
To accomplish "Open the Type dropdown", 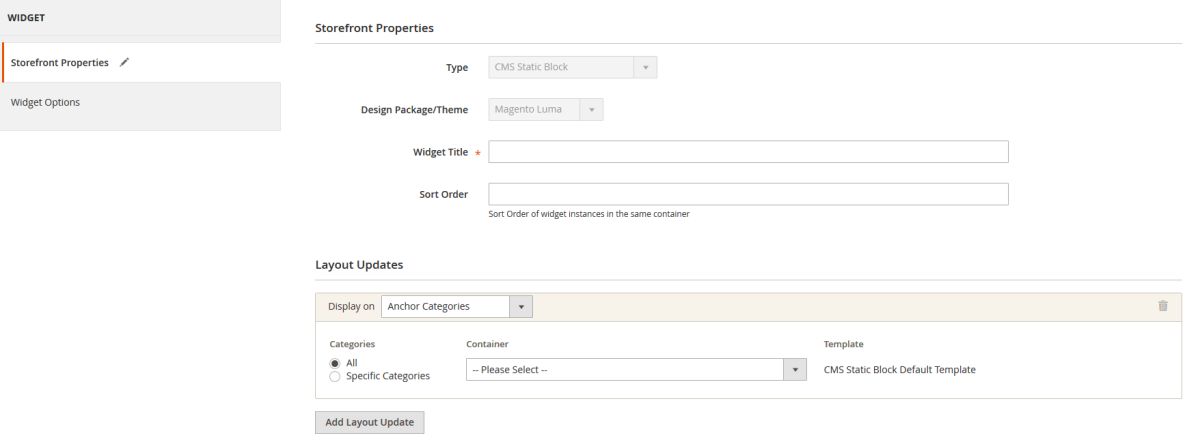I will (x=572, y=68).
